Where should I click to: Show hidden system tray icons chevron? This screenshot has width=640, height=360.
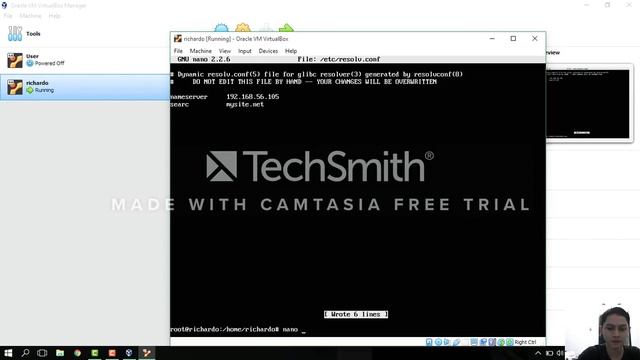coord(538,353)
